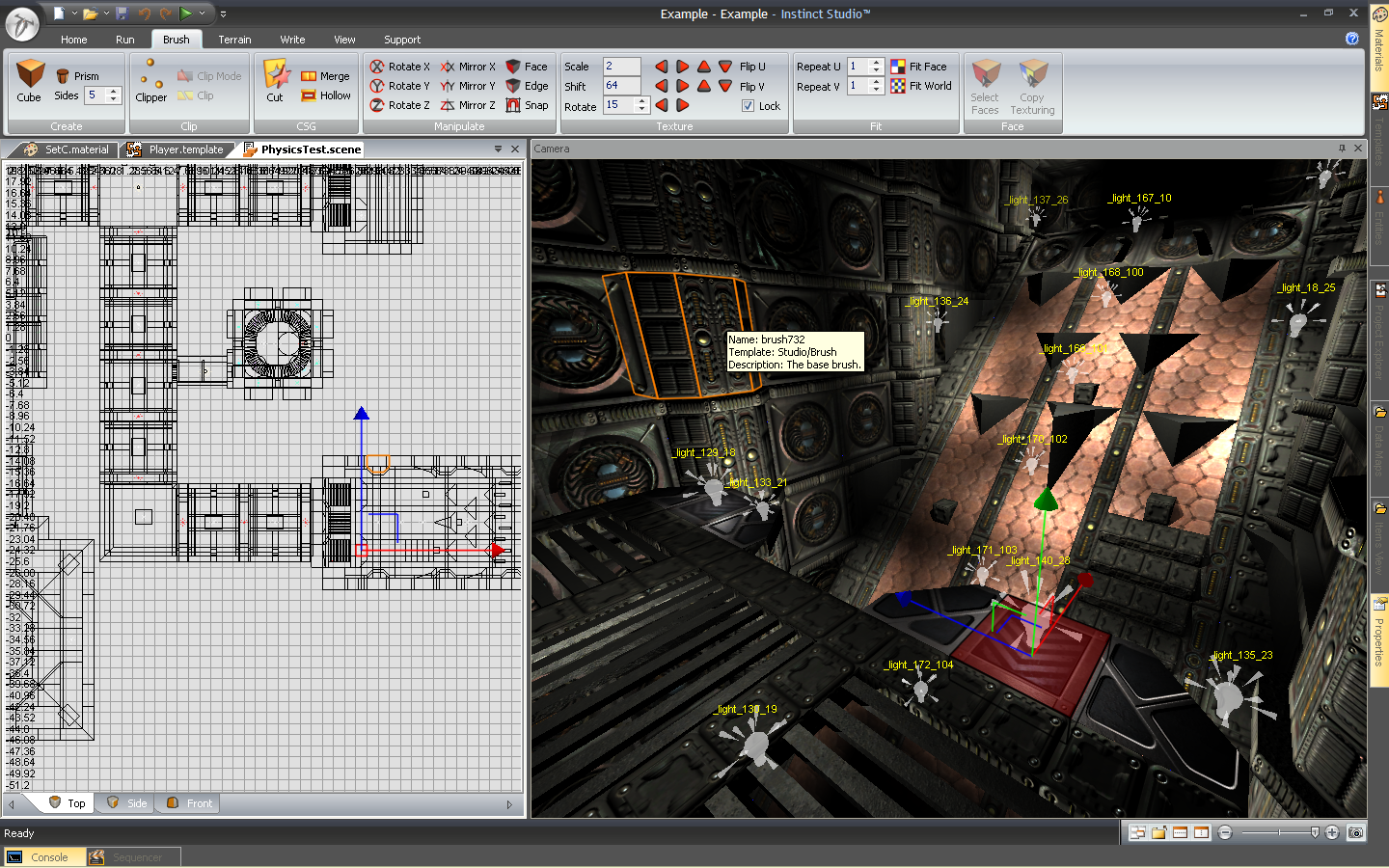Toggle the Snap option
The width and height of the screenshot is (1389, 868).
tap(527, 105)
